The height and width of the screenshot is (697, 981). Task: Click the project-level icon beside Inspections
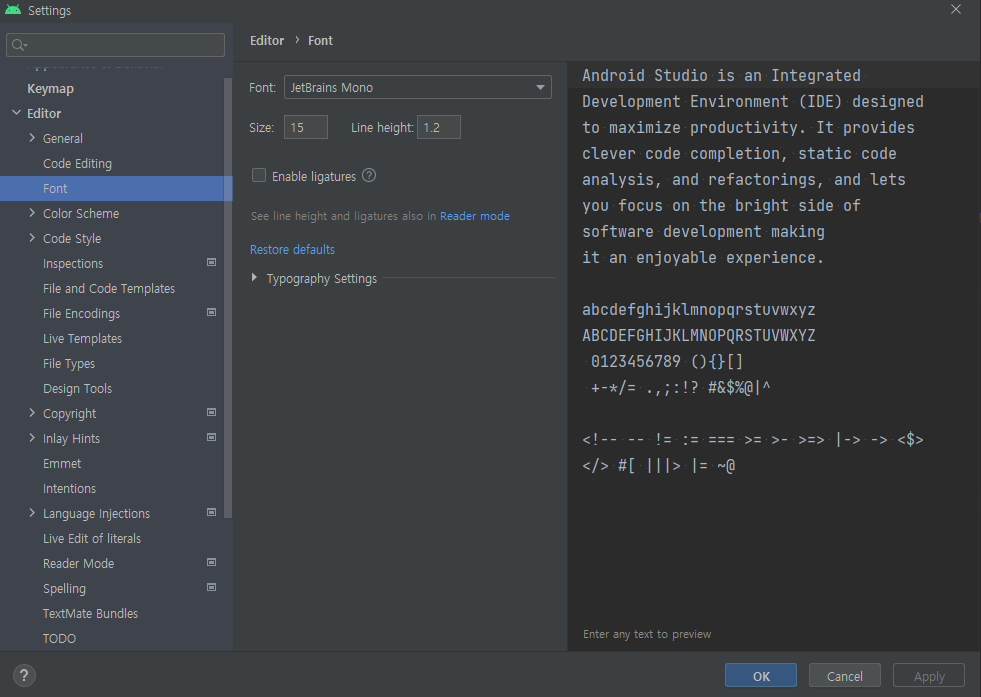point(211,262)
